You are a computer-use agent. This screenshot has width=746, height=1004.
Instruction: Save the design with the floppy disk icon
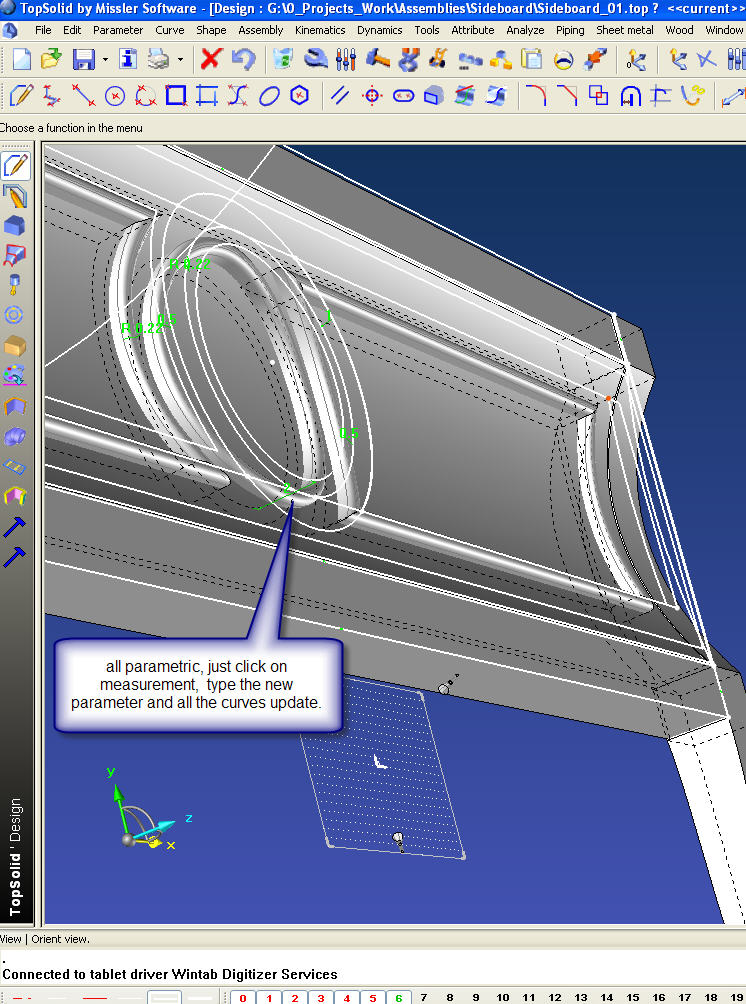pos(83,60)
